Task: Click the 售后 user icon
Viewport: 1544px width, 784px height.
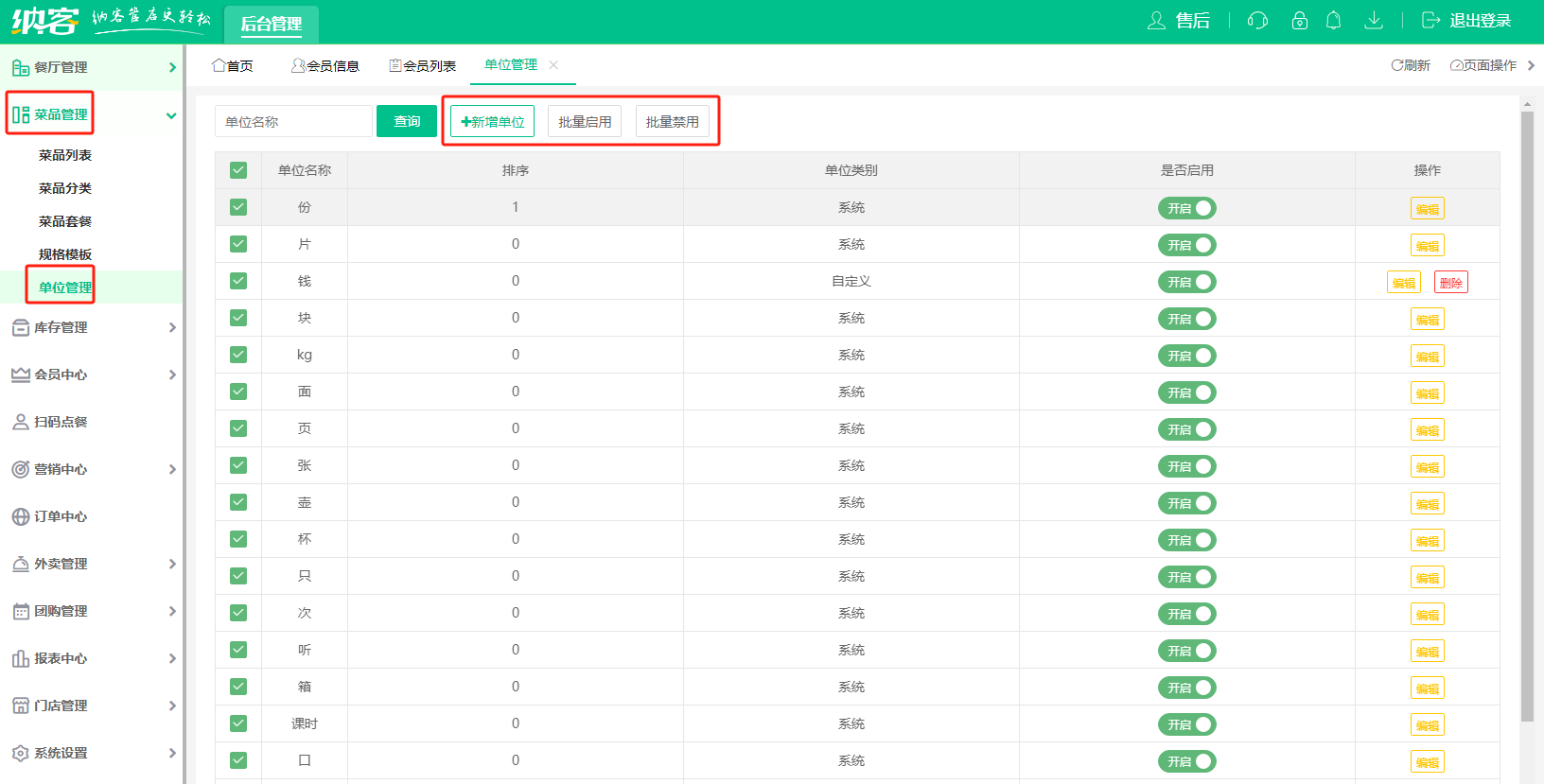Action: pos(1156,21)
